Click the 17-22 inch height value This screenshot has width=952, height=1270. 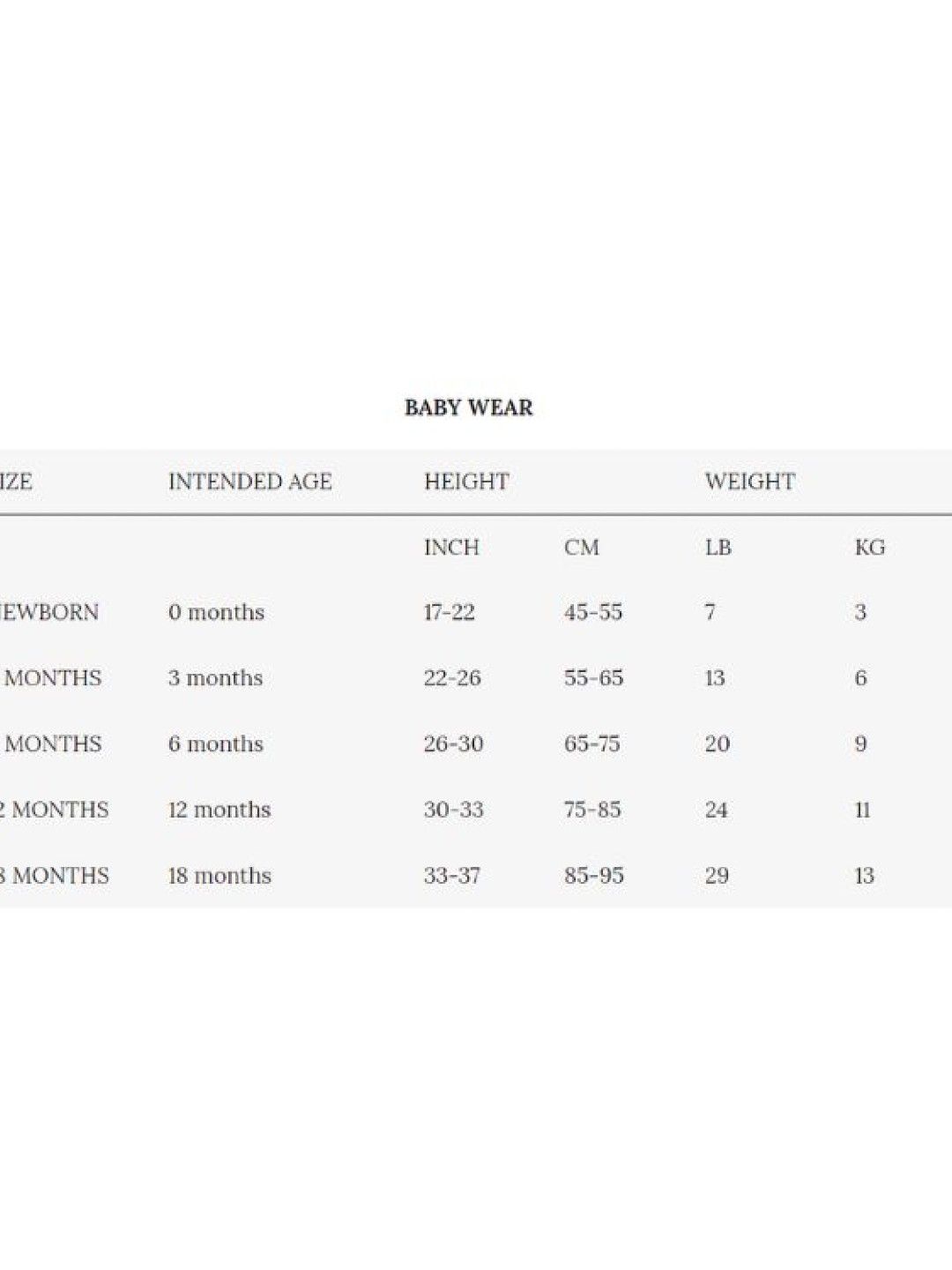(x=449, y=612)
